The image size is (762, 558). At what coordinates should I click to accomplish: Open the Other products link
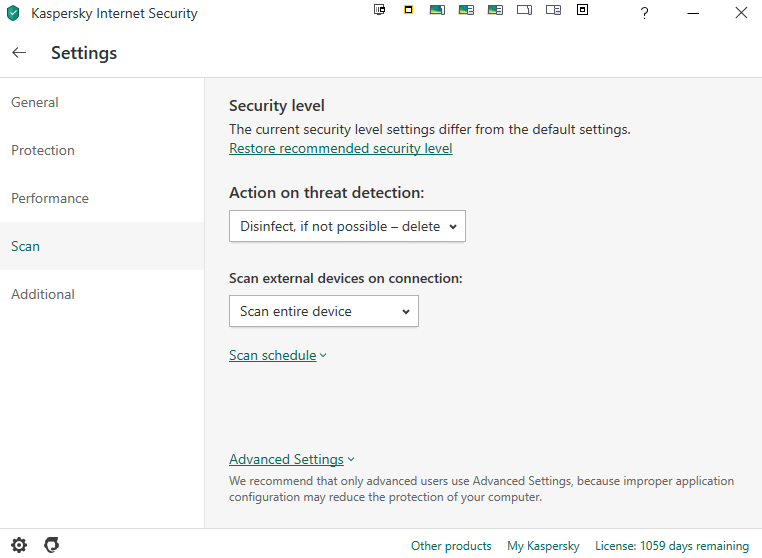451,546
